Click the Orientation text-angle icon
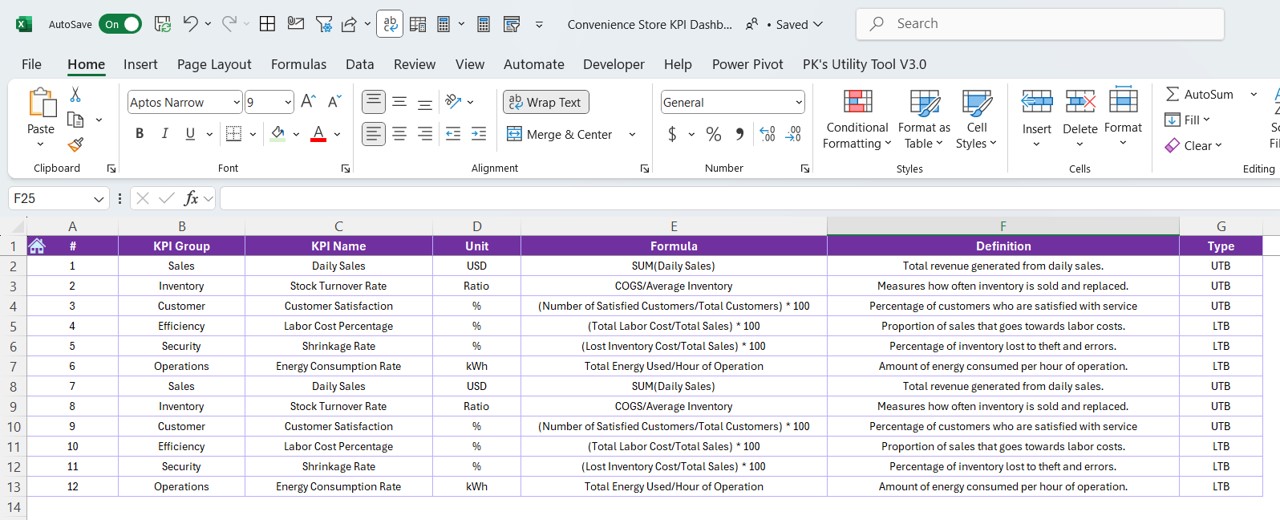Image resolution: width=1280 pixels, height=520 pixels. pyautogui.click(x=453, y=102)
